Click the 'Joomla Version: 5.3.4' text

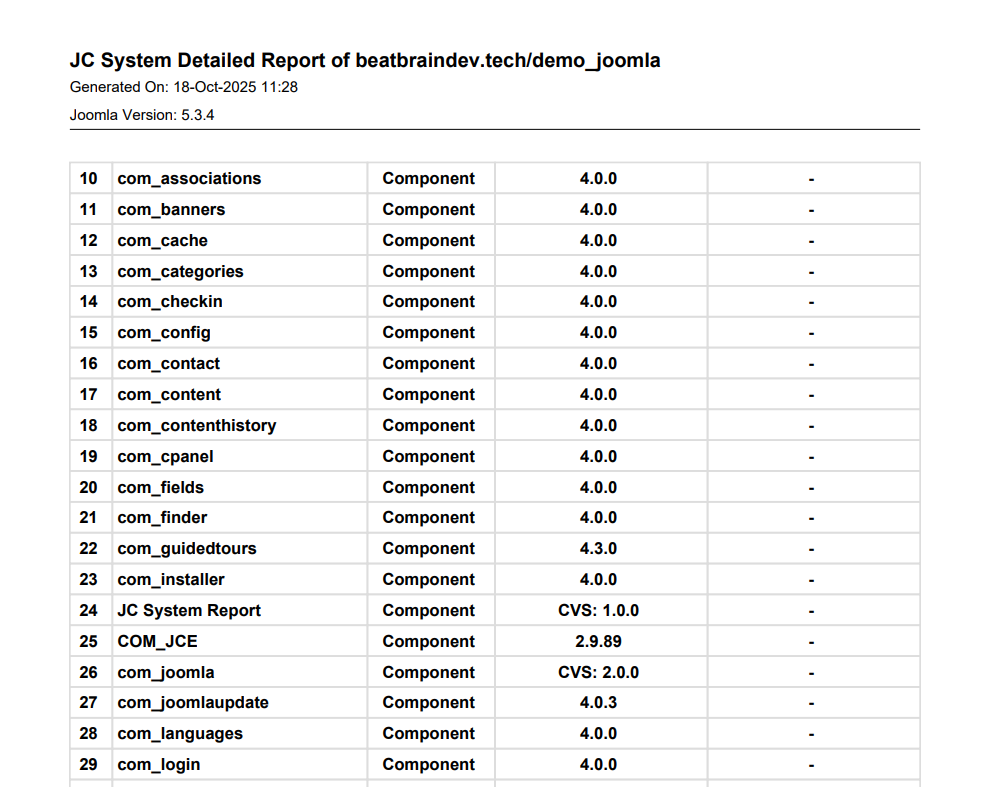tap(142, 115)
